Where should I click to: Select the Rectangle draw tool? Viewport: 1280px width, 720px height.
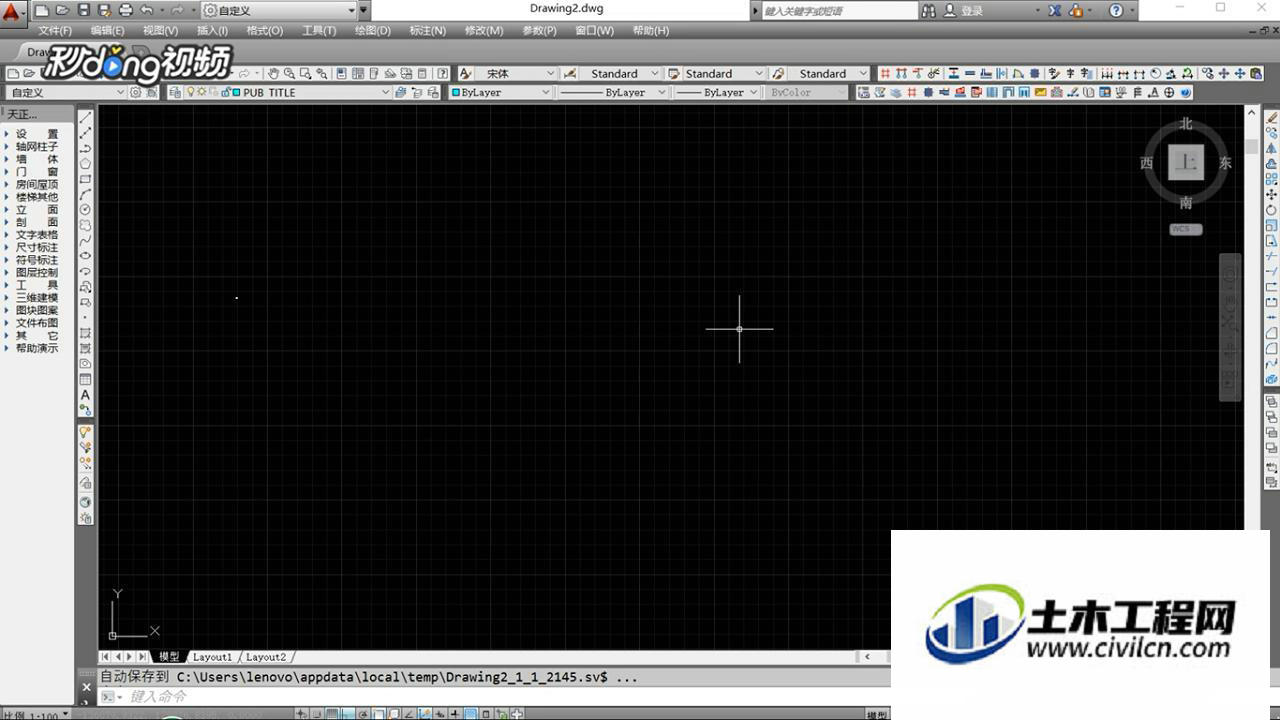point(86,179)
